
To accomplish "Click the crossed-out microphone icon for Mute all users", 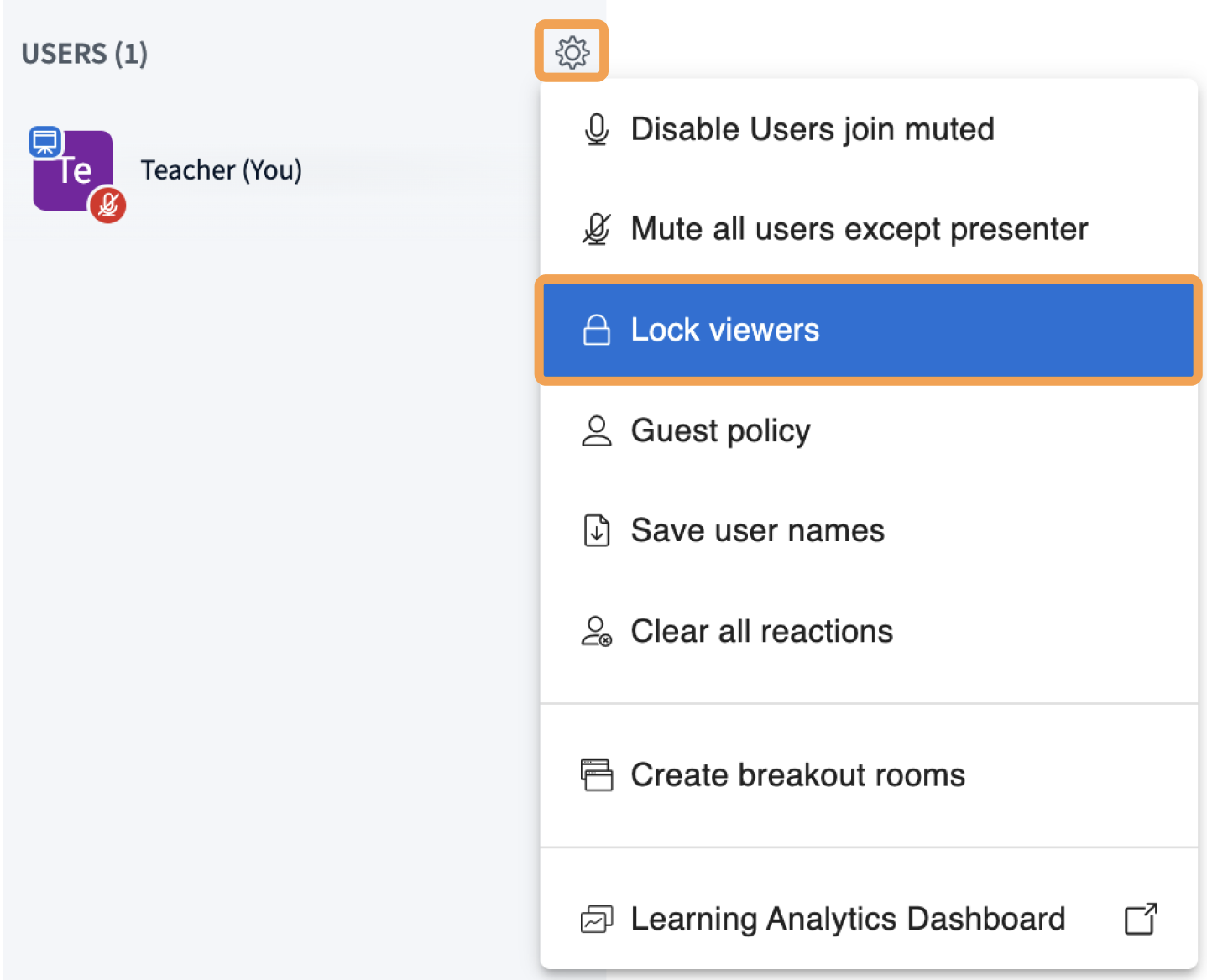I will click(x=597, y=229).
